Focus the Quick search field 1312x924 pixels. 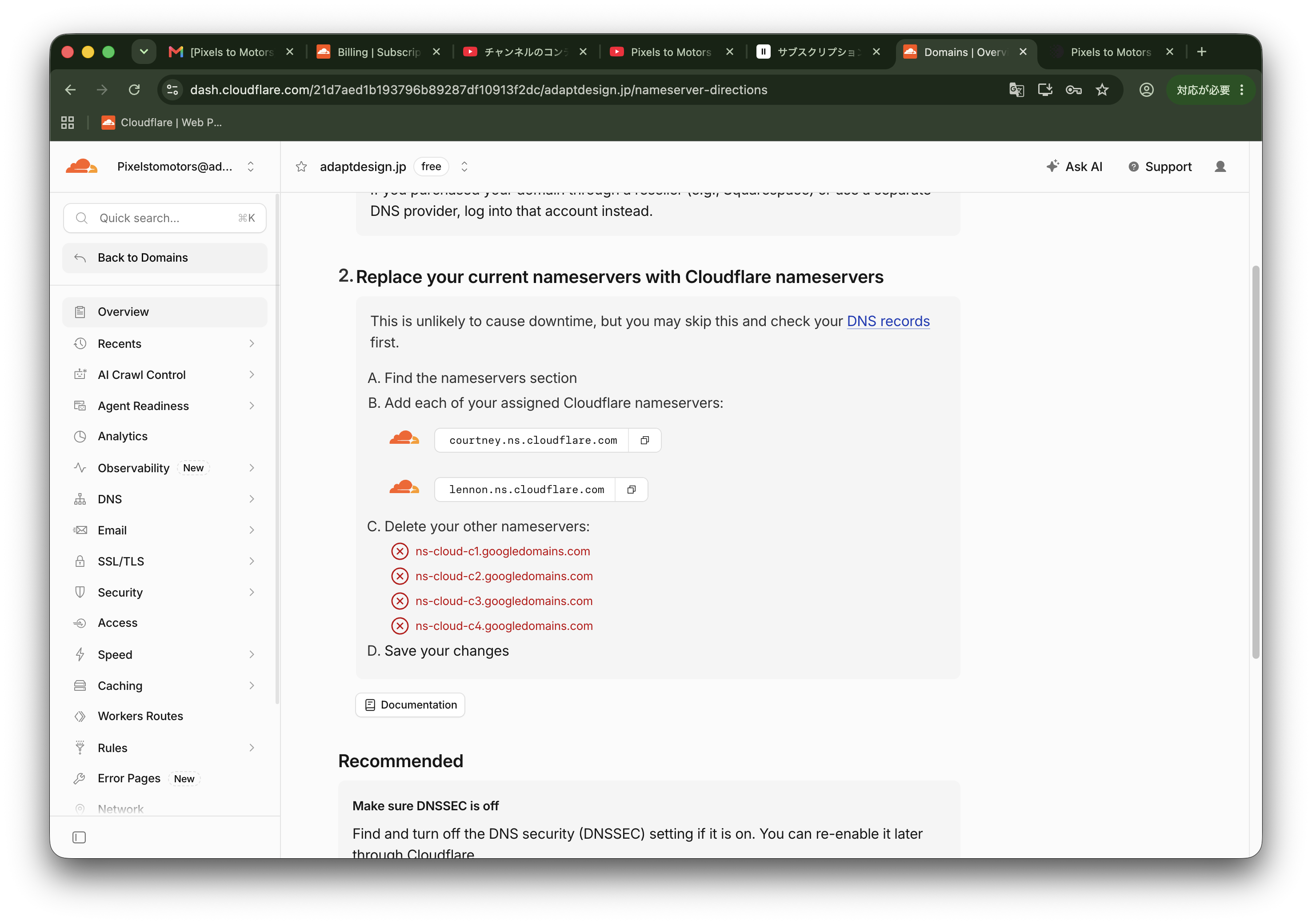click(164, 218)
